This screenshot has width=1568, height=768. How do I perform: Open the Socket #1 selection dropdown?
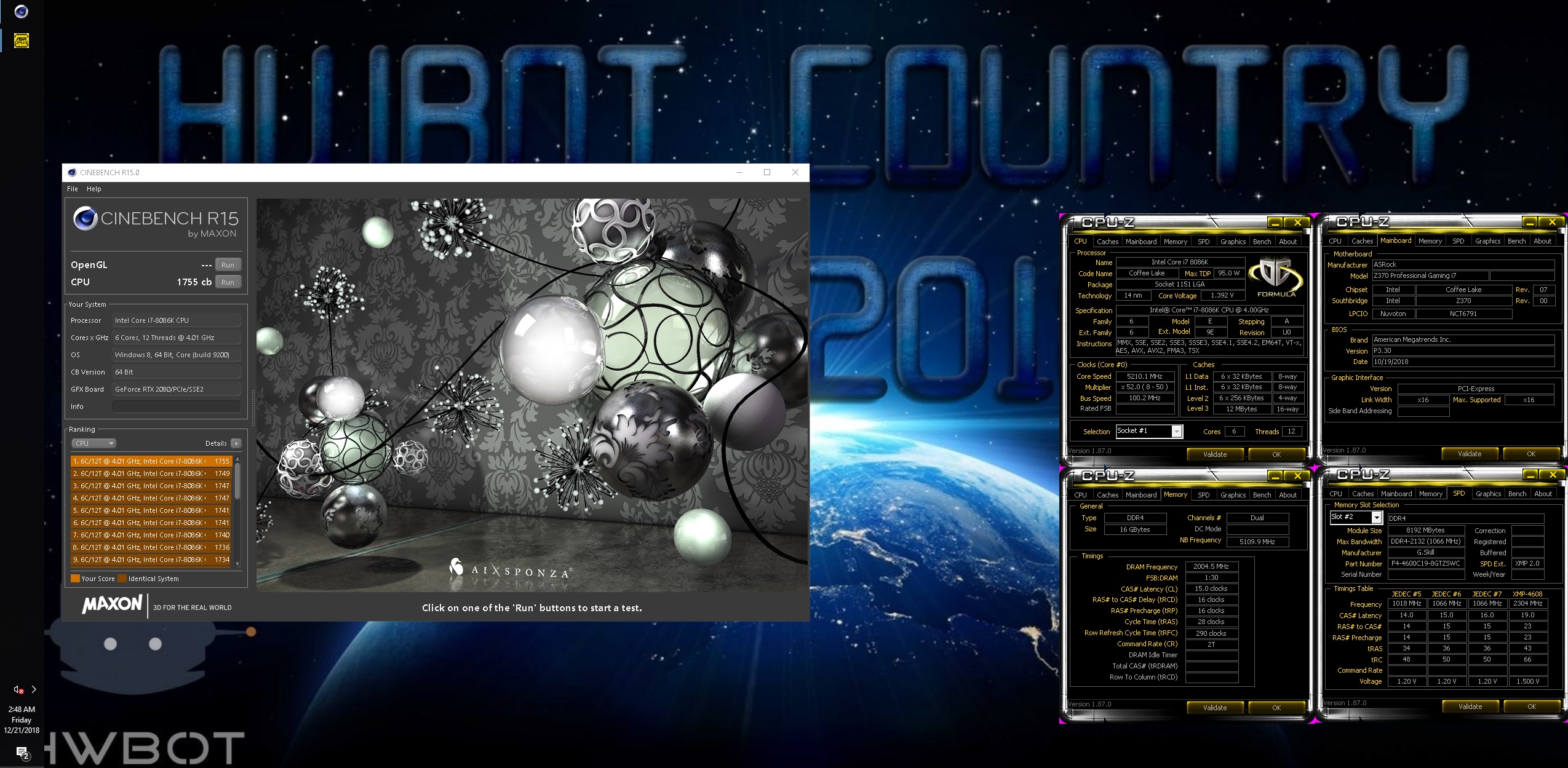(x=1148, y=431)
